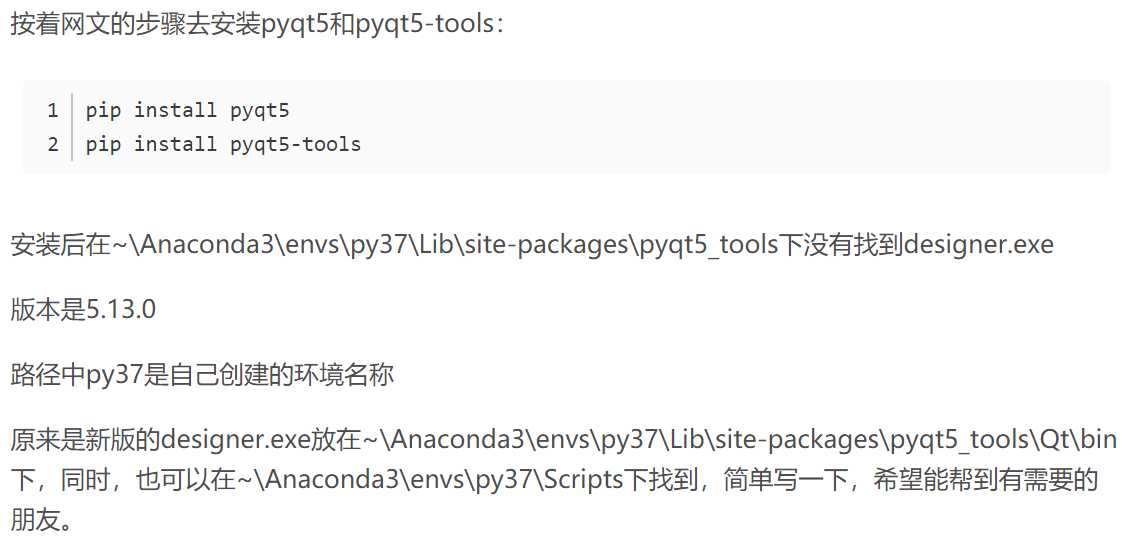
Task: Click line number 1 in code block
Action: 53,110
